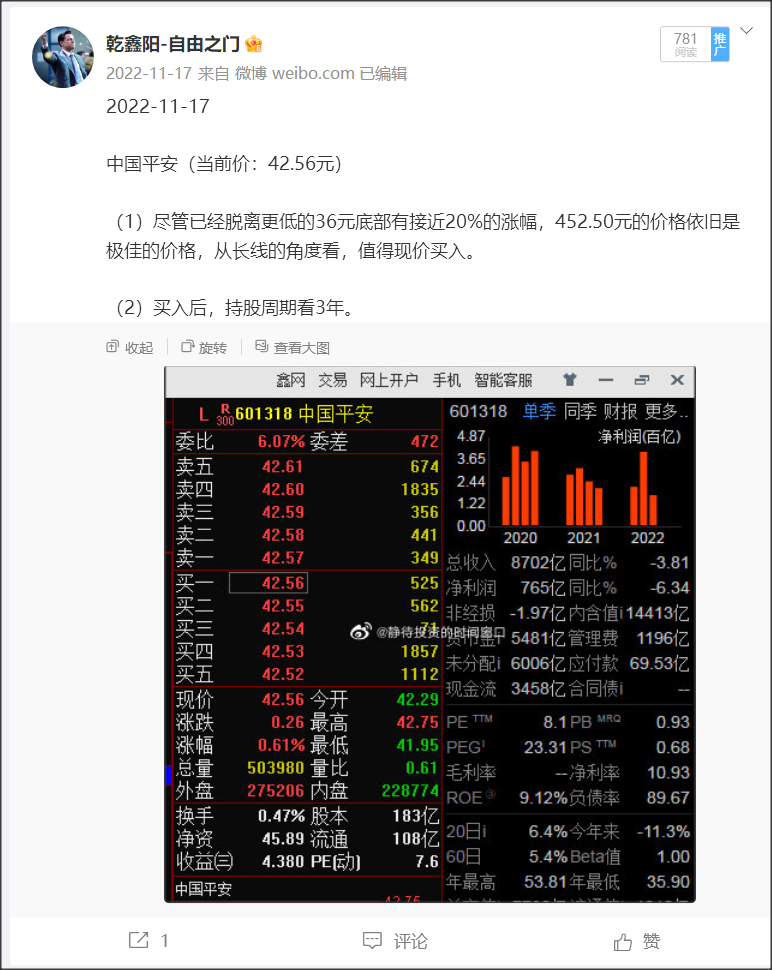
Task: Click the L marker beside the stock code
Action: [x=204, y=414]
